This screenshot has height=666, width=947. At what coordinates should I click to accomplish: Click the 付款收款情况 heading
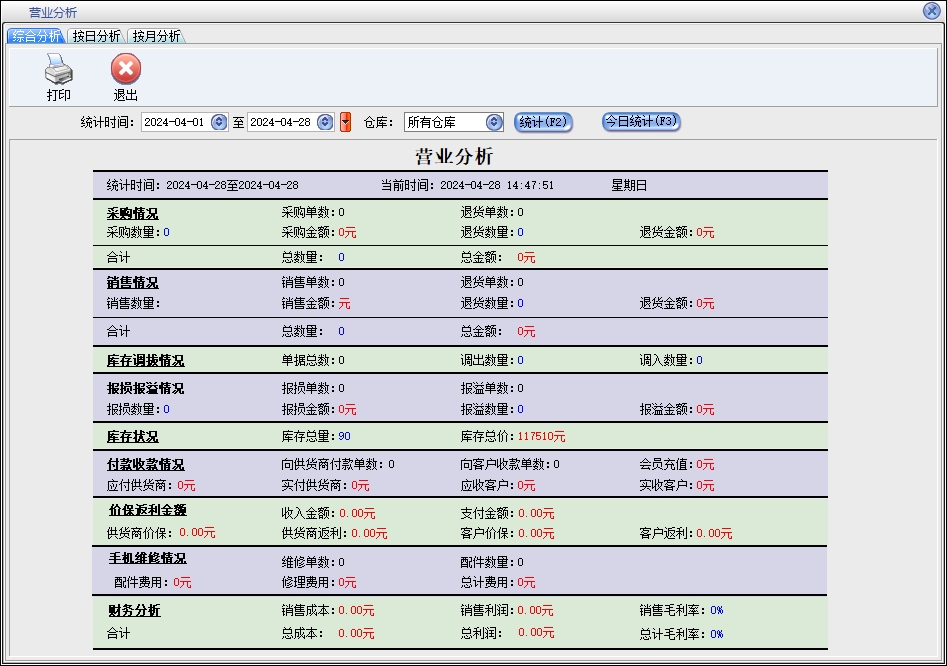pos(145,465)
